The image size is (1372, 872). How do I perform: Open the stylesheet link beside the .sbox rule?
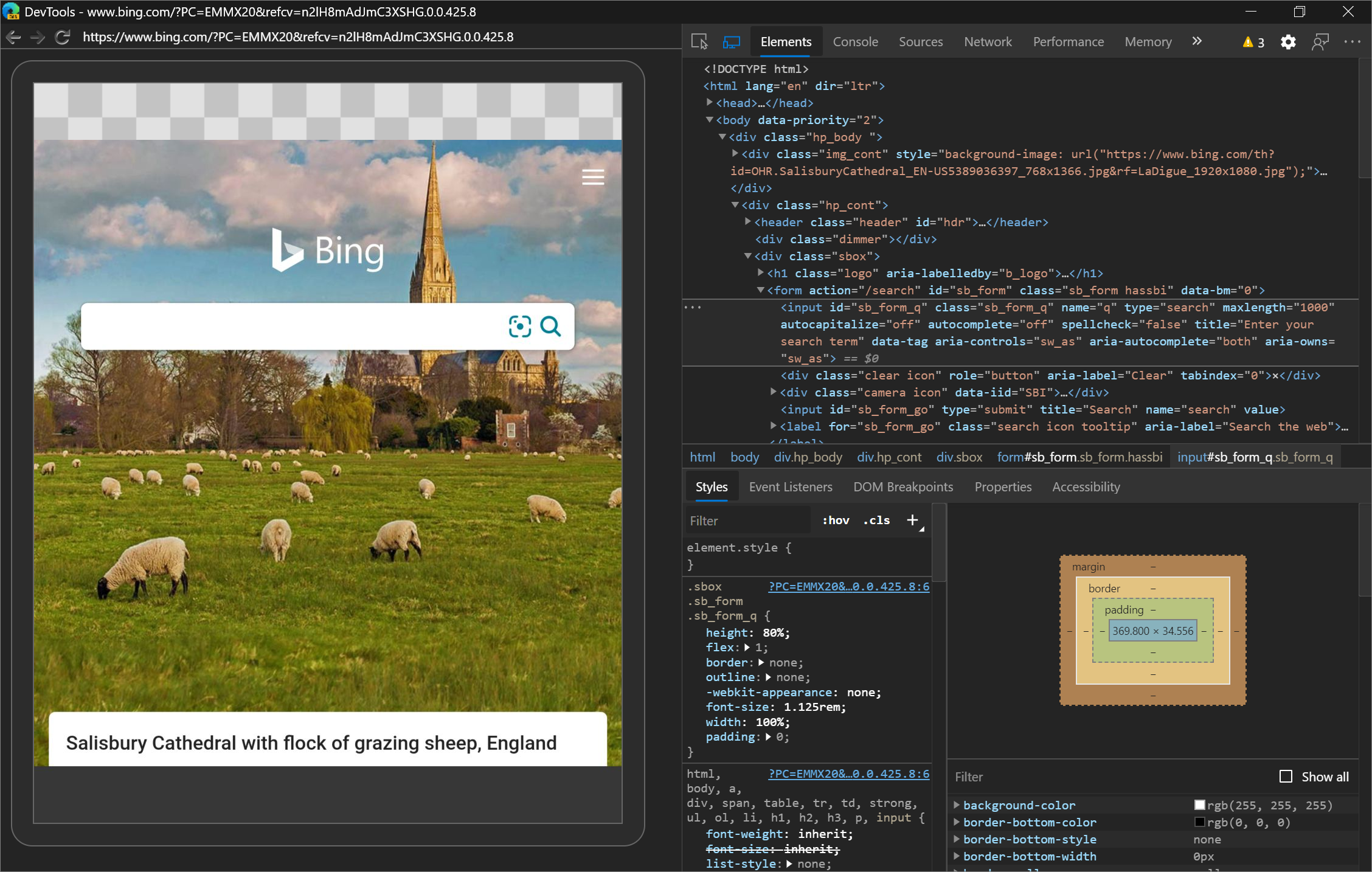tap(848, 587)
